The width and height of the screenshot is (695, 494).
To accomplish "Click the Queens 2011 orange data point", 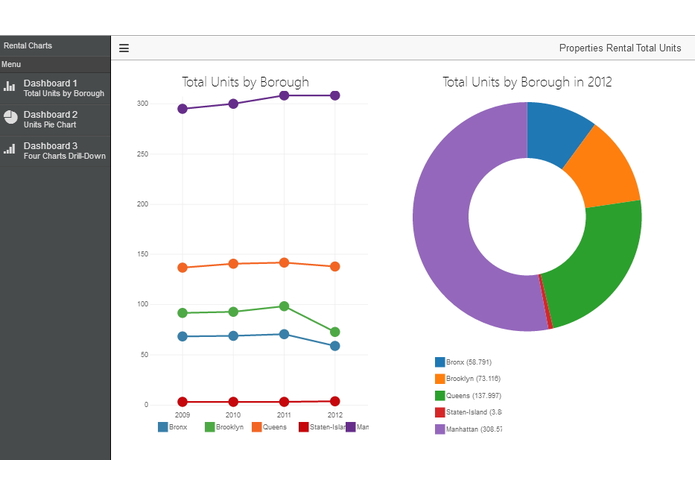I will (x=284, y=263).
